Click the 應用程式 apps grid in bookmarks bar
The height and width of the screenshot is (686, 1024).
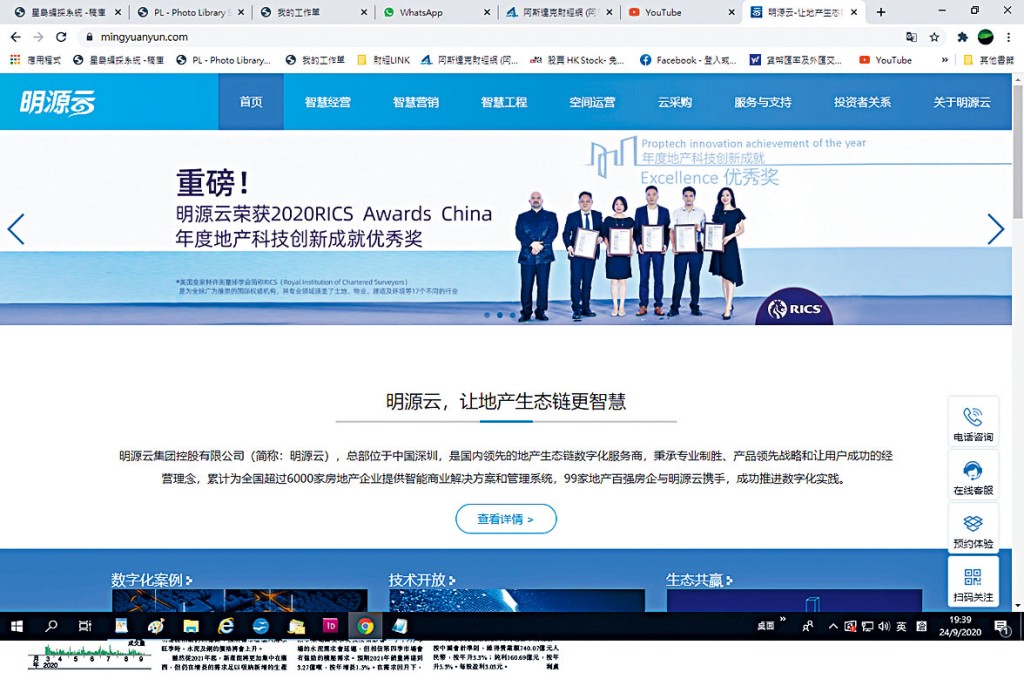(x=36, y=60)
